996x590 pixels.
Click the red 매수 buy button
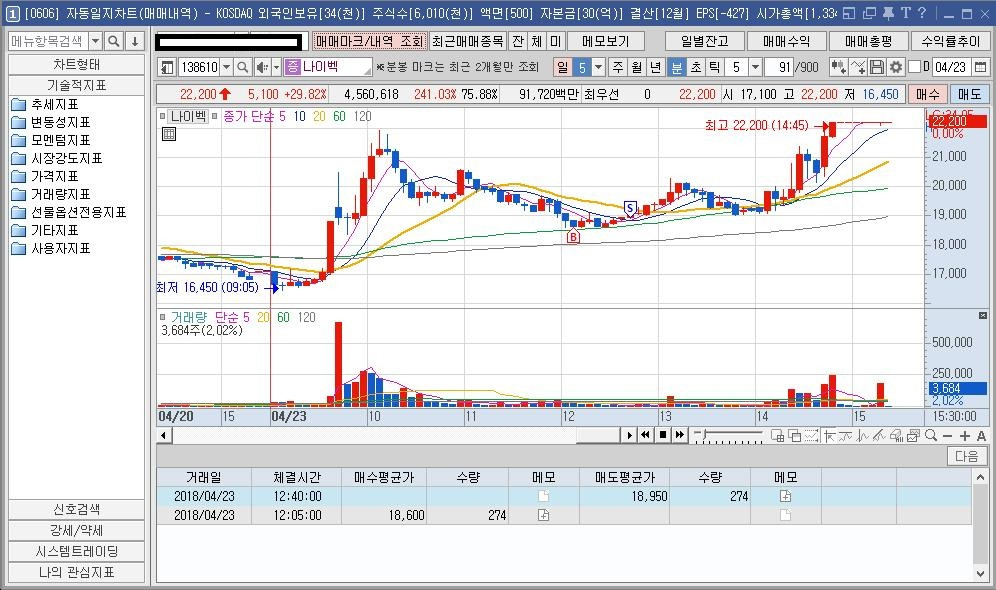coord(927,94)
